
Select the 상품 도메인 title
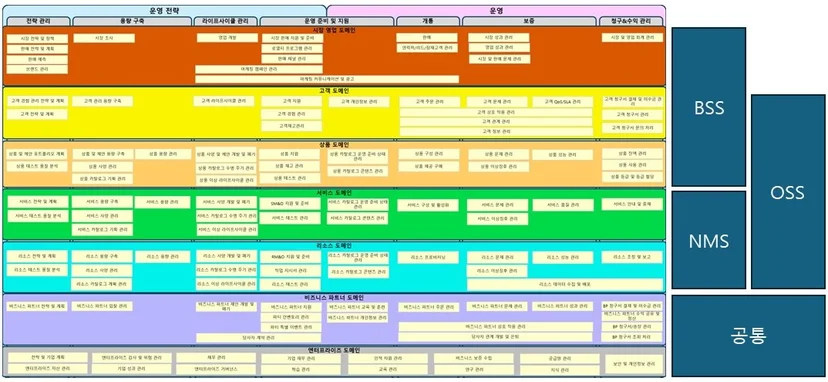(334, 144)
